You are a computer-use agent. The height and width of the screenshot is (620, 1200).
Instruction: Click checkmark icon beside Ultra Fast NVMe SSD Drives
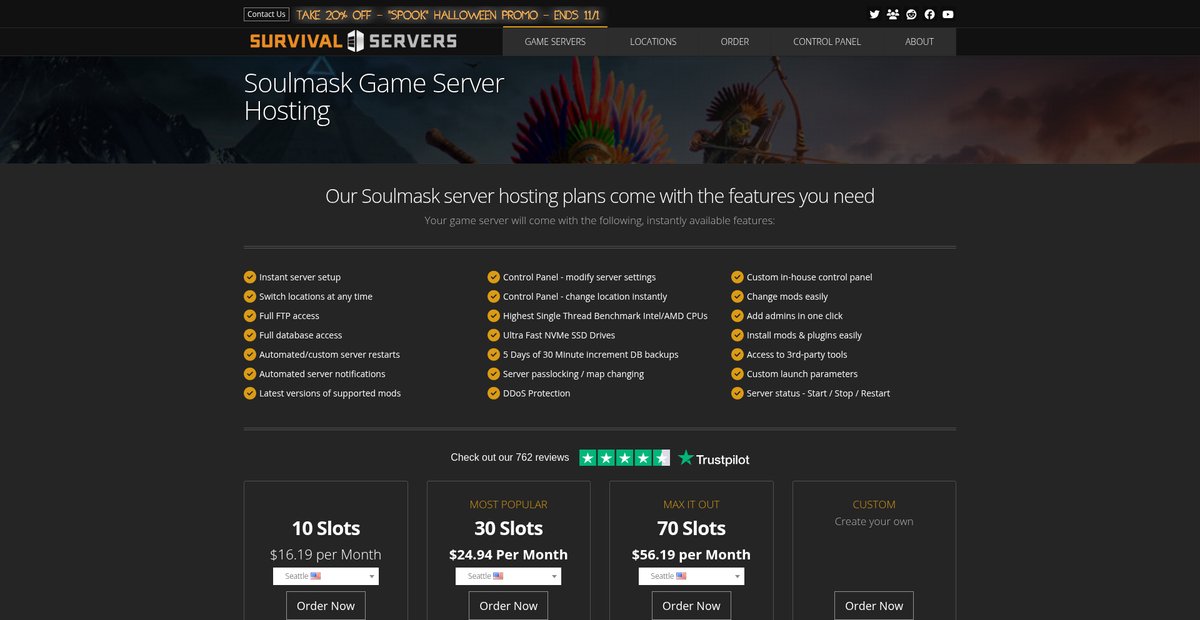[x=494, y=335]
